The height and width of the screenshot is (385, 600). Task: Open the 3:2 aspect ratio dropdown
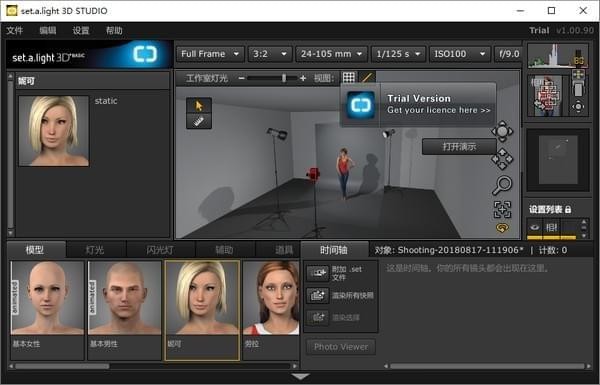[270, 54]
